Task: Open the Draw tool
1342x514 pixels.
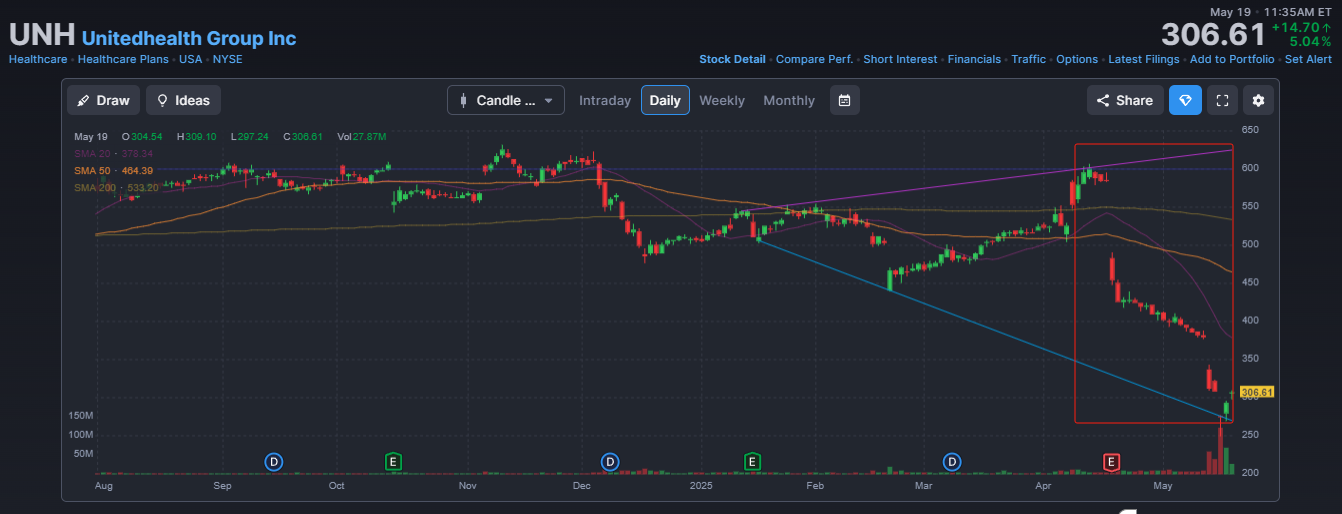Action: [x=103, y=100]
